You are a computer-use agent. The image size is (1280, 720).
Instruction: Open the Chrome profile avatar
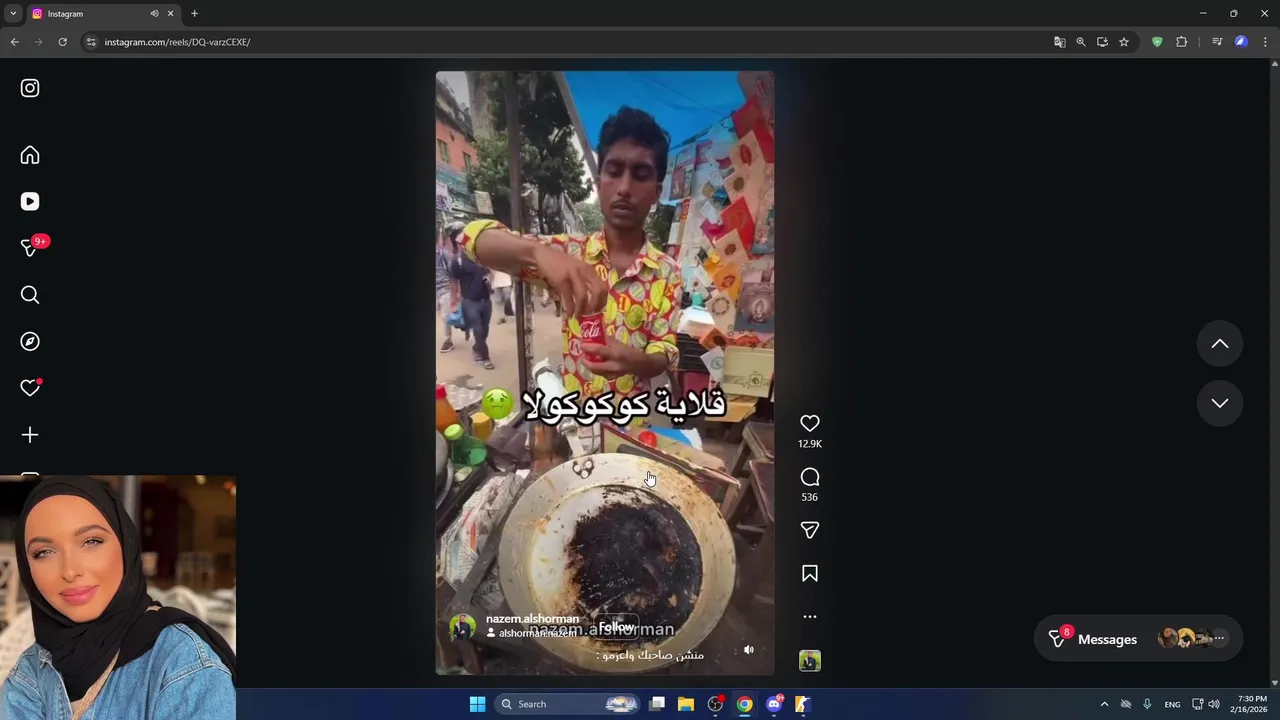pyautogui.click(x=1241, y=42)
